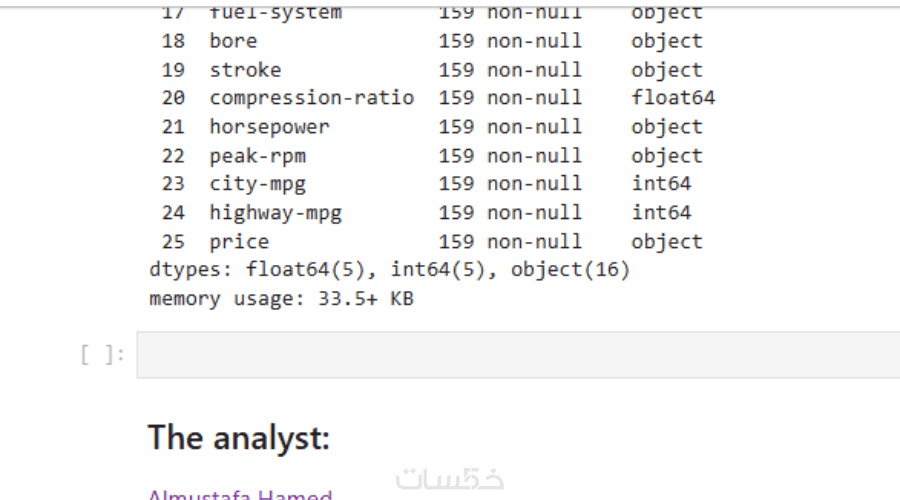This screenshot has height=500, width=900.
Task: Click the 'horsepower' column name
Action: (x=269, y=127)
